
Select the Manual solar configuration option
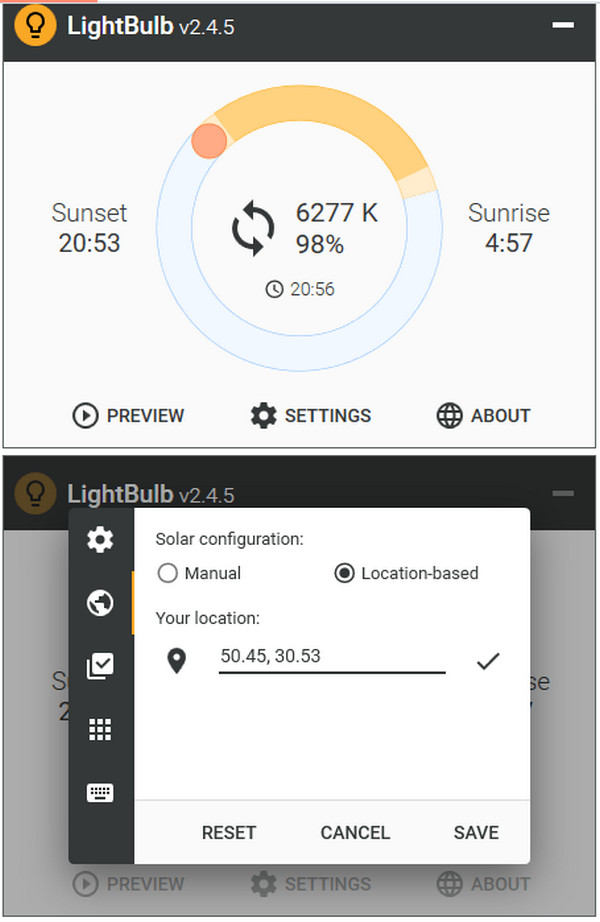point(168,573)
